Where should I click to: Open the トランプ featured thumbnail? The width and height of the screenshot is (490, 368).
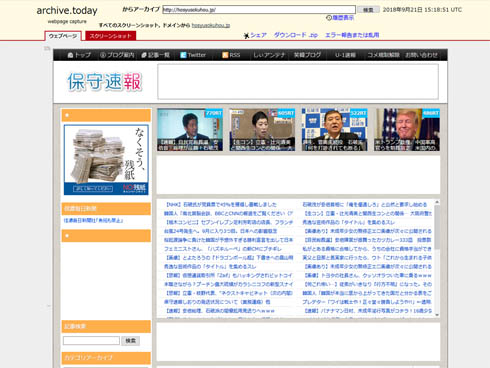[x=407, y=130]
